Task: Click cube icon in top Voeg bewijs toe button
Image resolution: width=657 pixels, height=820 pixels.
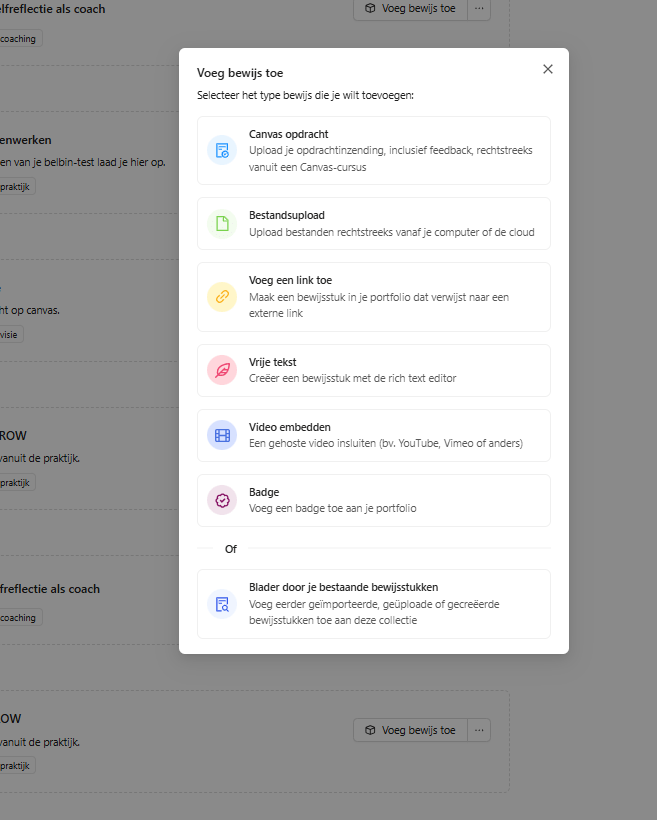Action: click(370, 8)
